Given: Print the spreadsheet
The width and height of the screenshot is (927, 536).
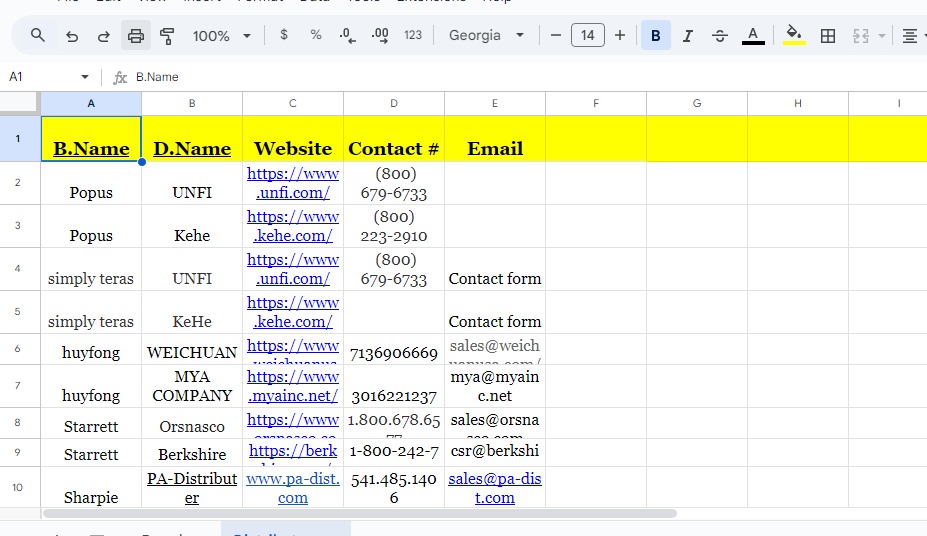Looking at the screenshot, I should 135,36.
